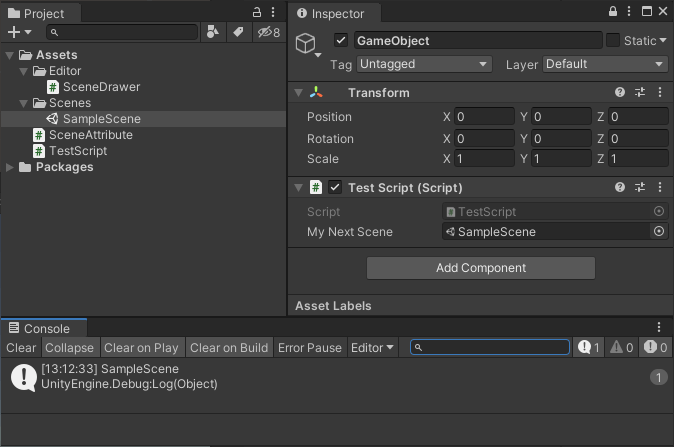674x447 pixels.
Task: Select the SceneAttribute script
Action: point(83,135)
